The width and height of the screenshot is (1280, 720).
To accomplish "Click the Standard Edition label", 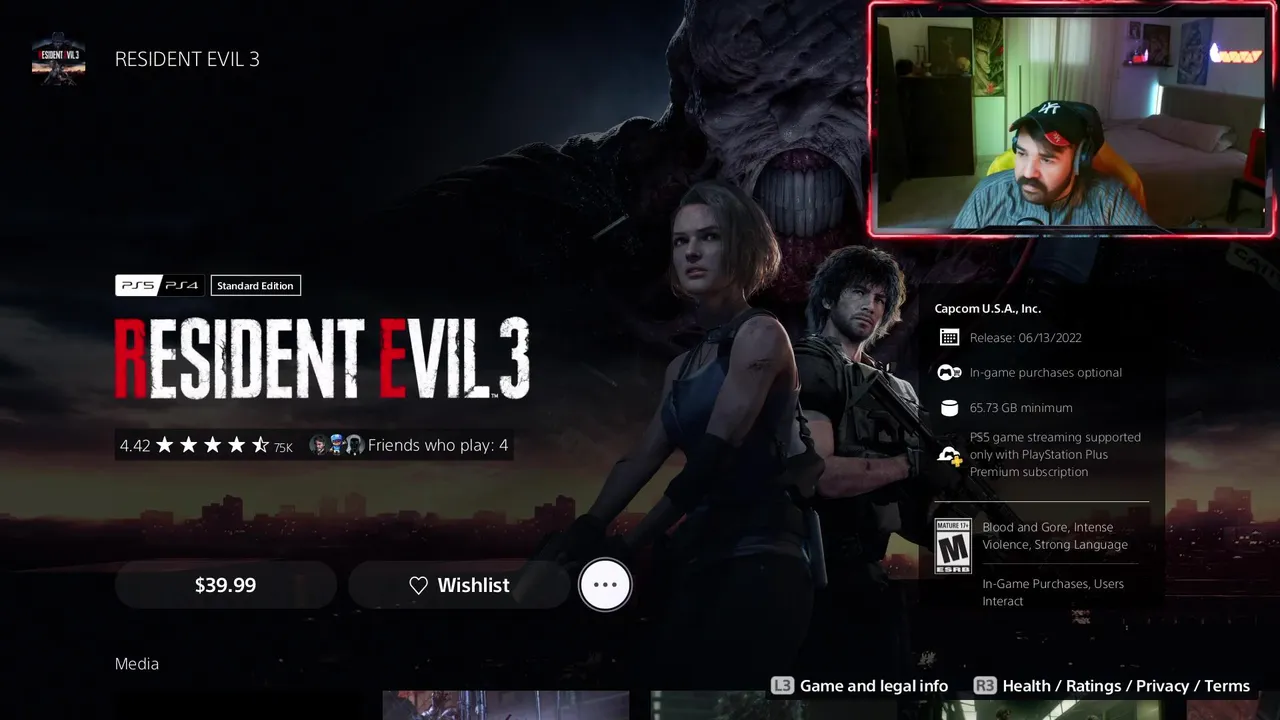I will [255, 286].
